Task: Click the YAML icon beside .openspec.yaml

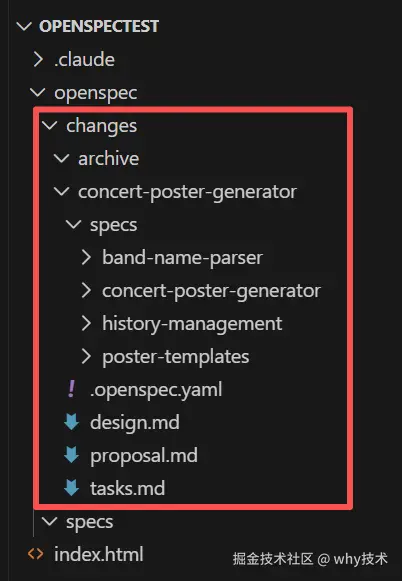Action: click(72, 389)
